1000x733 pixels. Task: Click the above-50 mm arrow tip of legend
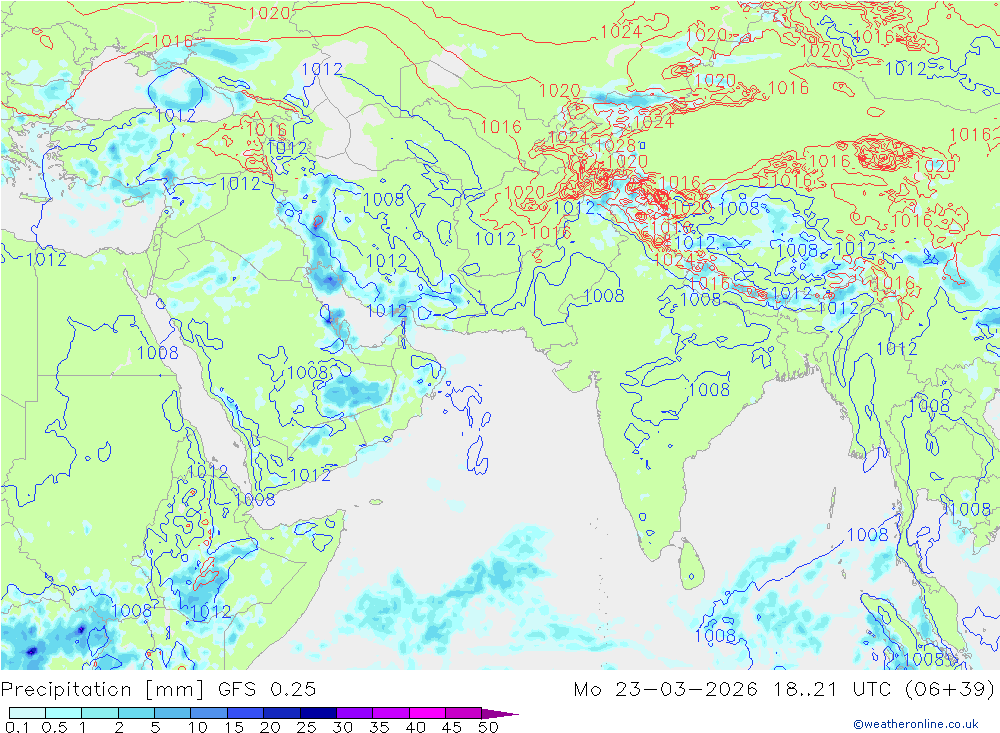click(x=500, y=713)
